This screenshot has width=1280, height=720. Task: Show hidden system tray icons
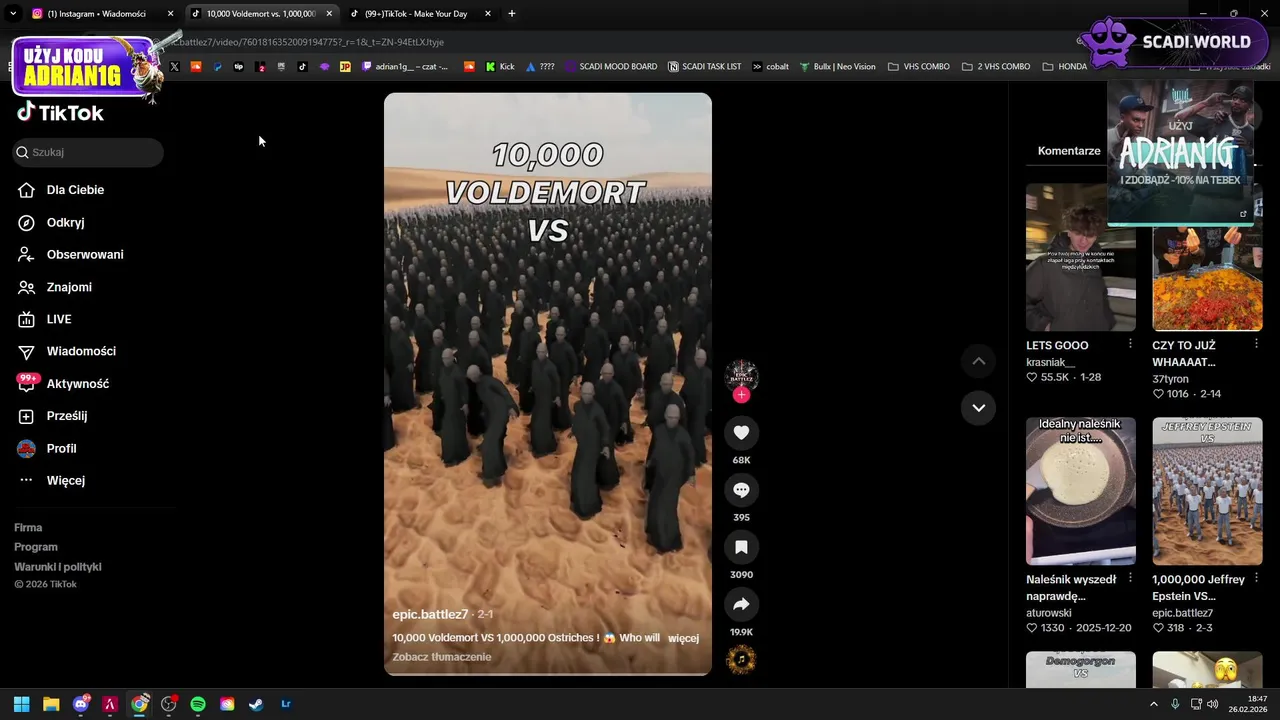click(x=1153, y=704)
